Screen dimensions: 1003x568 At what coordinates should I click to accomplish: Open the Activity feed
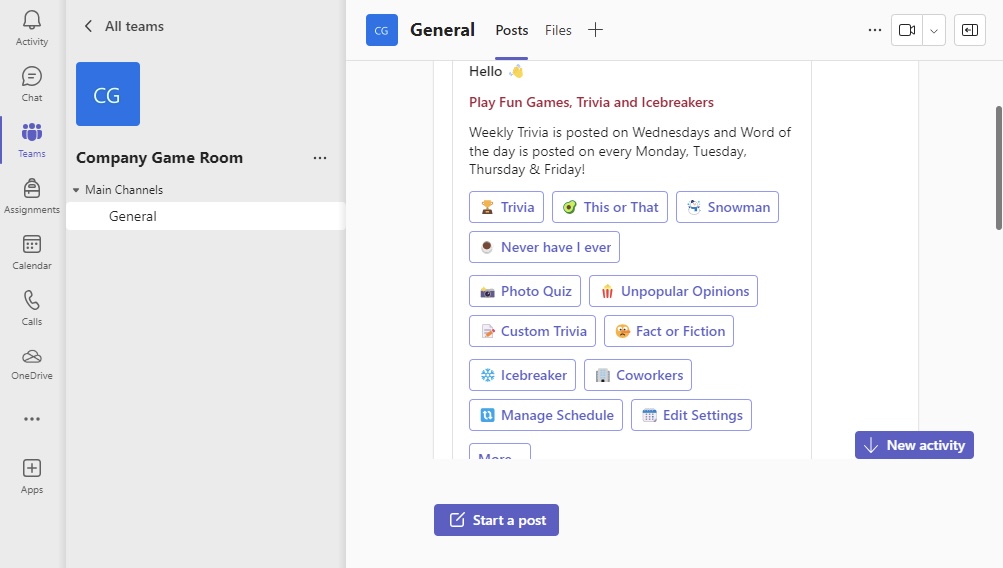[x=31, y=29]
